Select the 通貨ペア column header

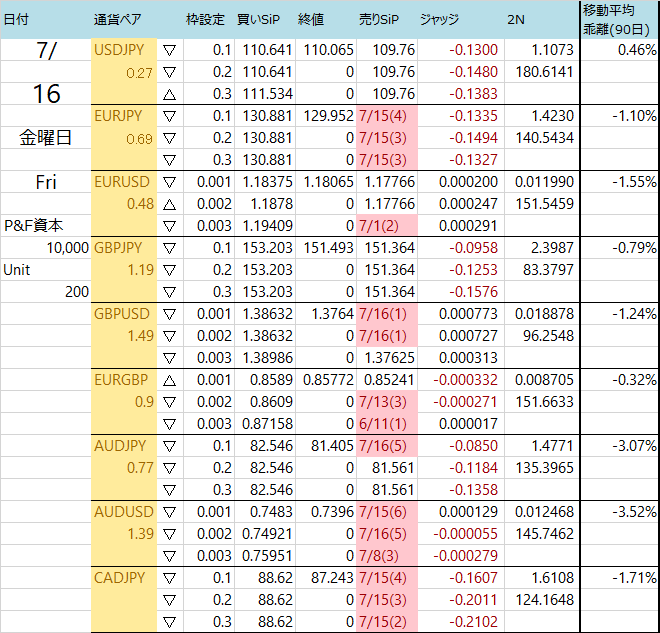click(117, 19)
